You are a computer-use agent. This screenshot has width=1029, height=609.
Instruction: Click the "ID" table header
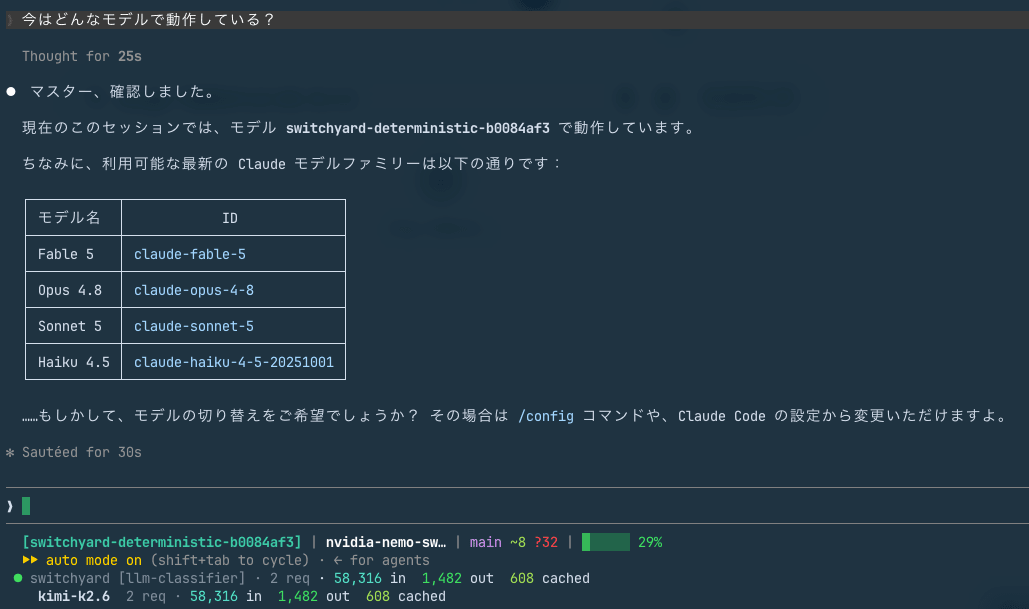point(230,218)
